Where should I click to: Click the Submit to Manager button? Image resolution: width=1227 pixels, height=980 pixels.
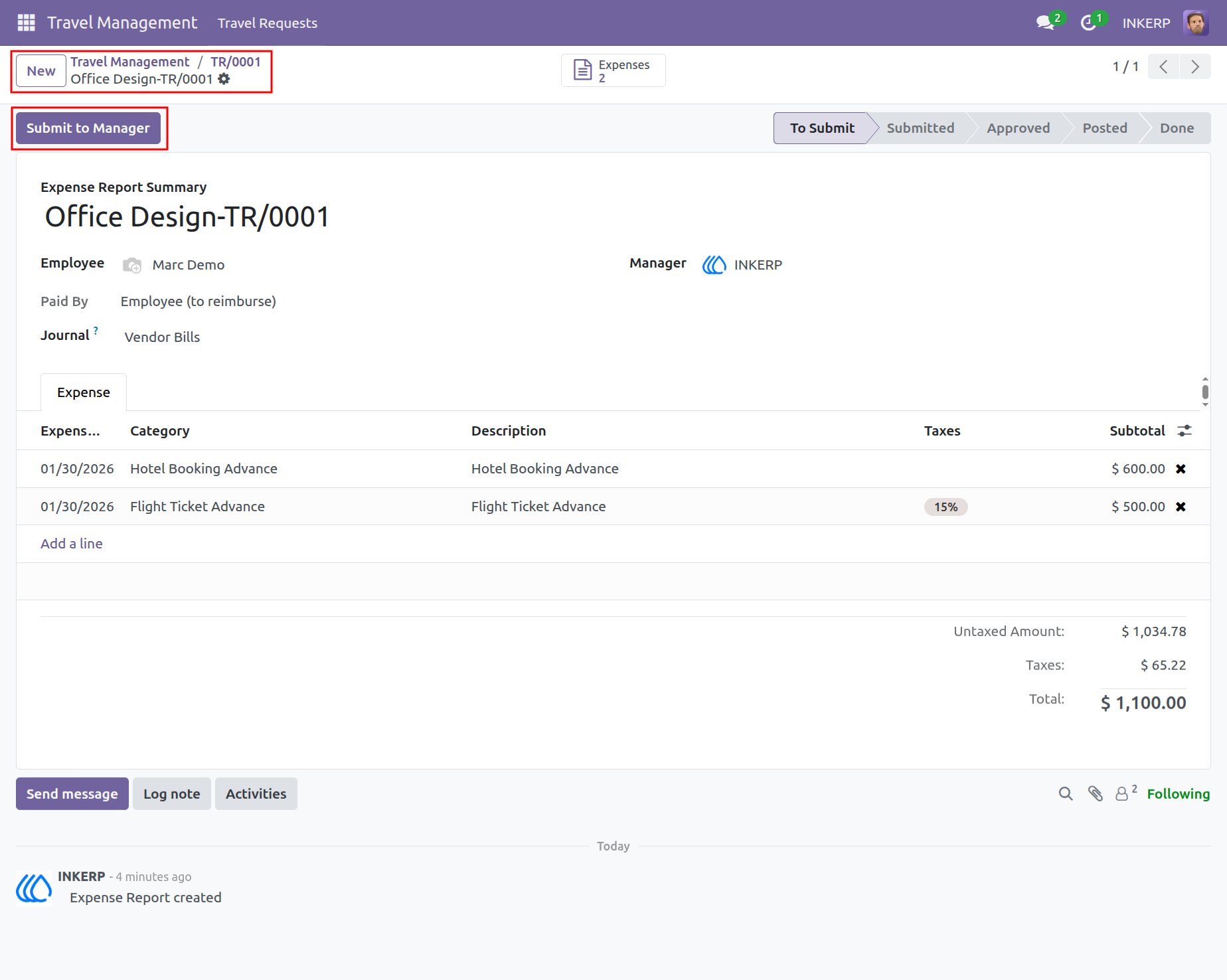point(88,128)
